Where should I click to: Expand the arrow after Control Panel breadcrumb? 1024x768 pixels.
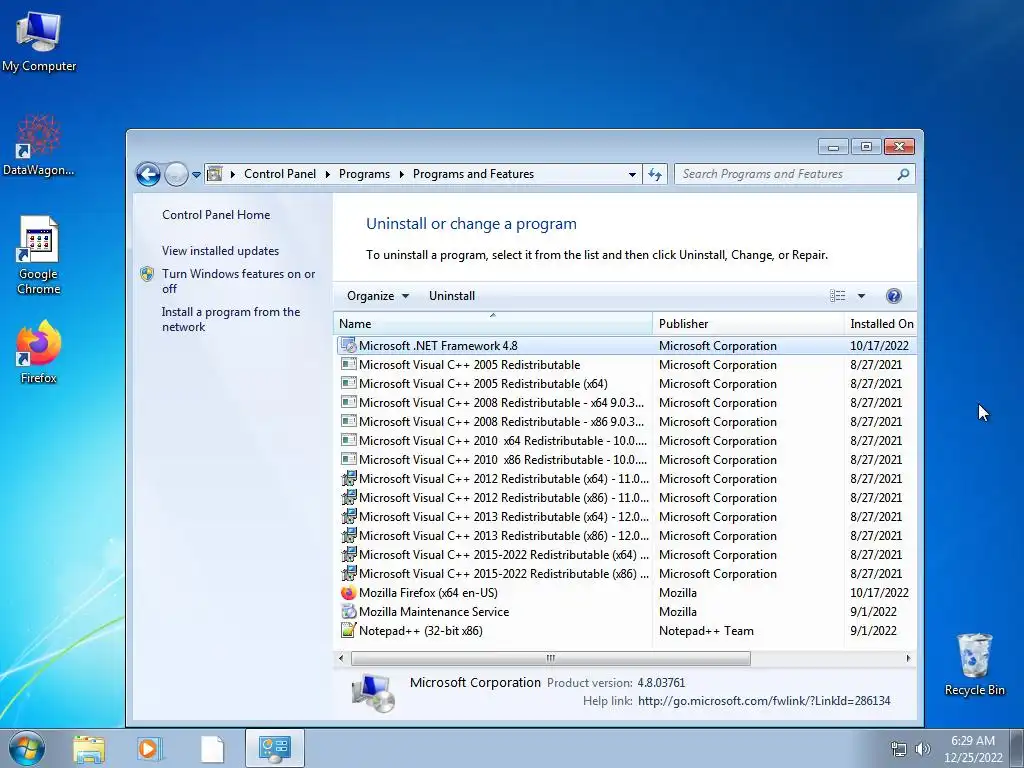click(327, 174)
